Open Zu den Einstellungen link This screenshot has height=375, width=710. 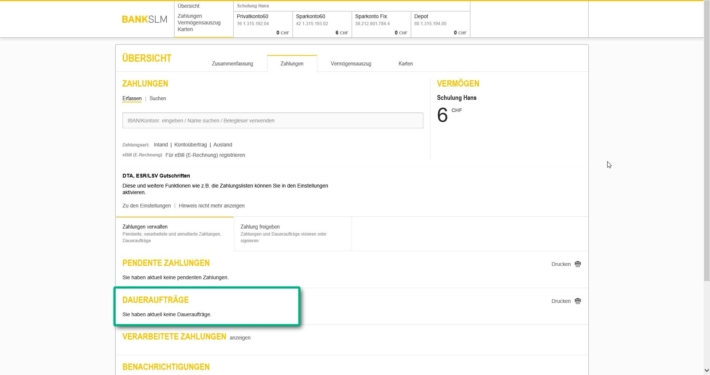point(146,206)
